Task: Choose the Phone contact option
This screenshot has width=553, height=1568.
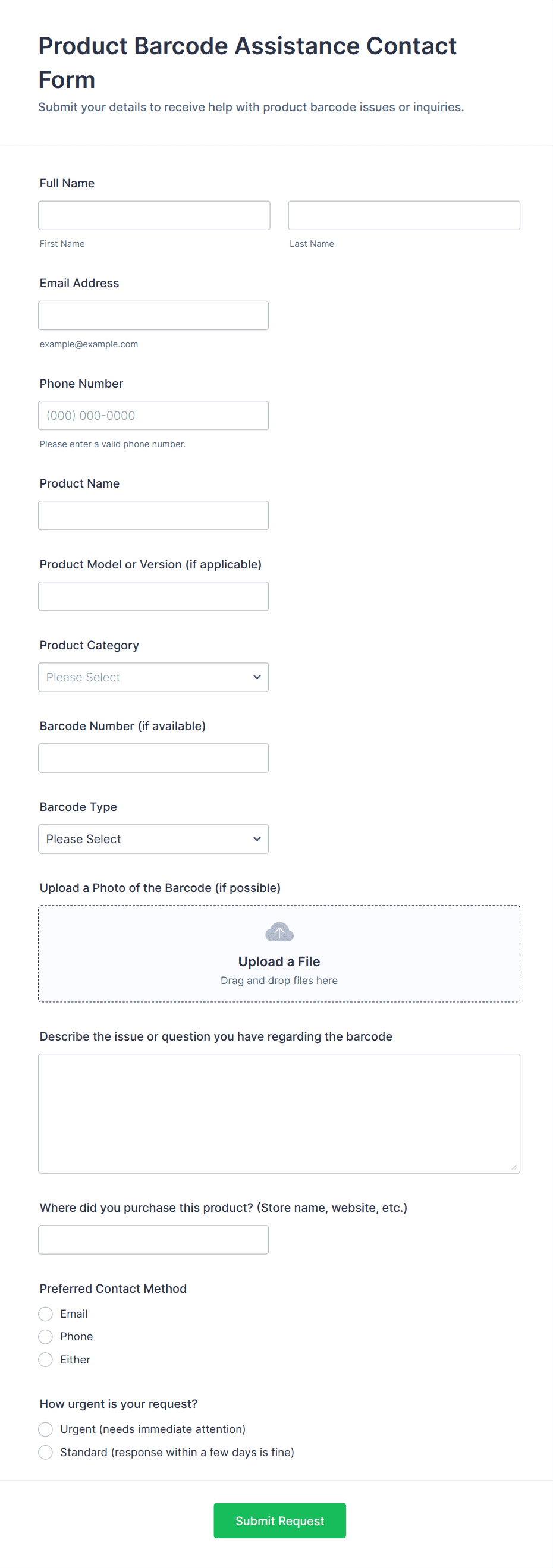Action: (x=46, y=1337)
